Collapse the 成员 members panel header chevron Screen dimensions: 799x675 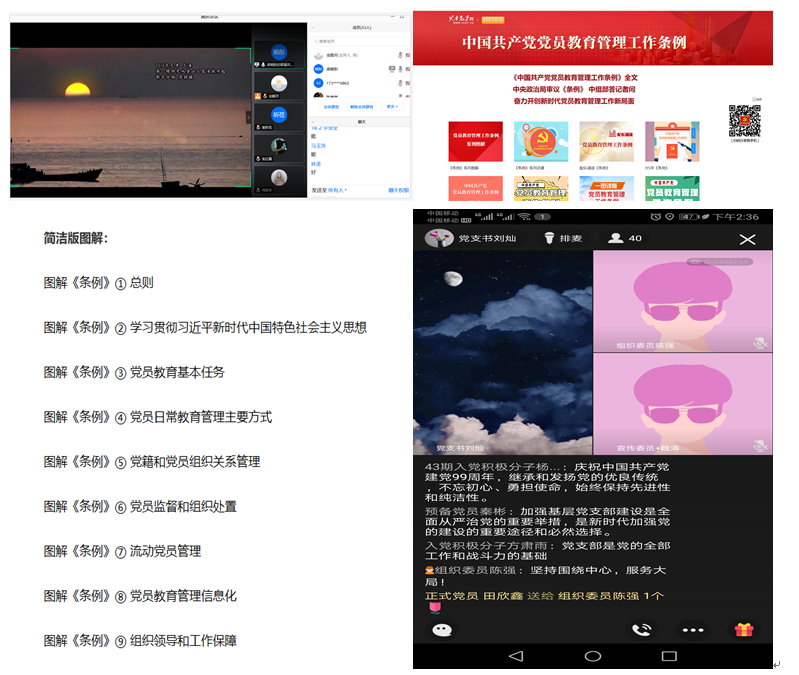tap(312, 28)
